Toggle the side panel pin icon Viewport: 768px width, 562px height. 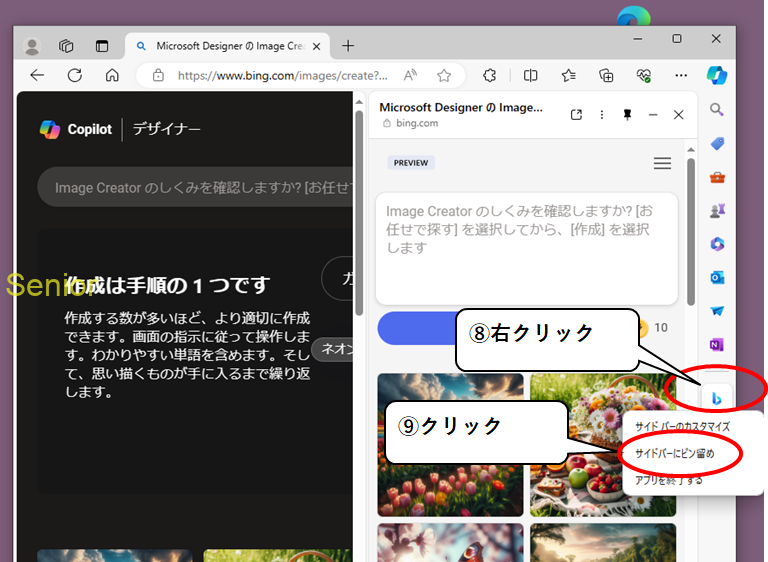(627, 115)
